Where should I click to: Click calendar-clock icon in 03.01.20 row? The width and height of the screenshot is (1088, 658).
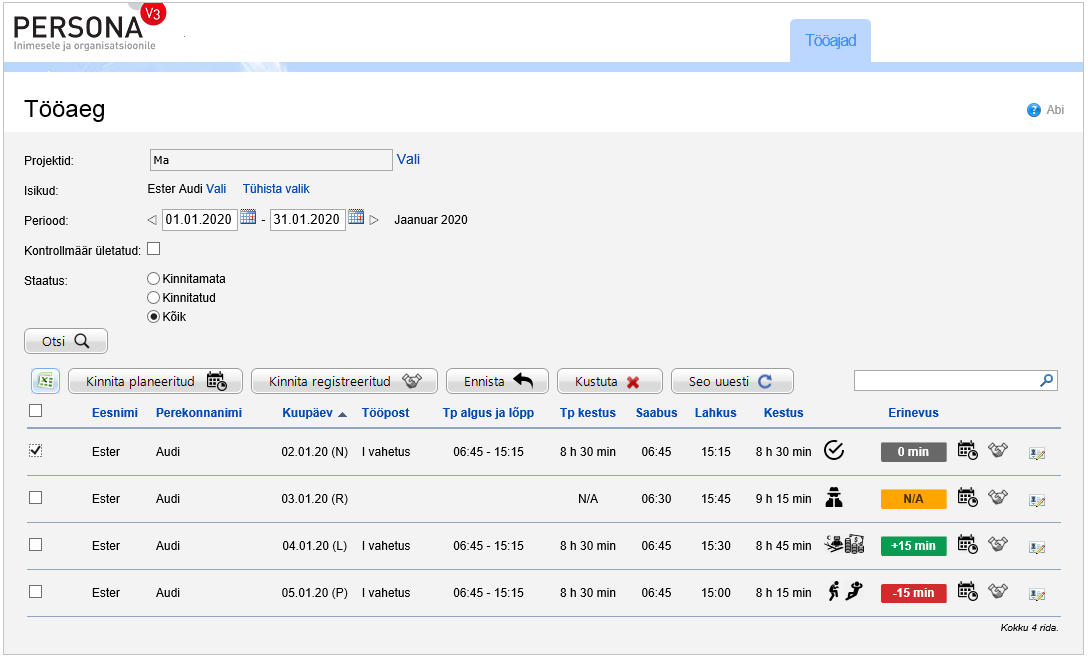tap(967, 497)
